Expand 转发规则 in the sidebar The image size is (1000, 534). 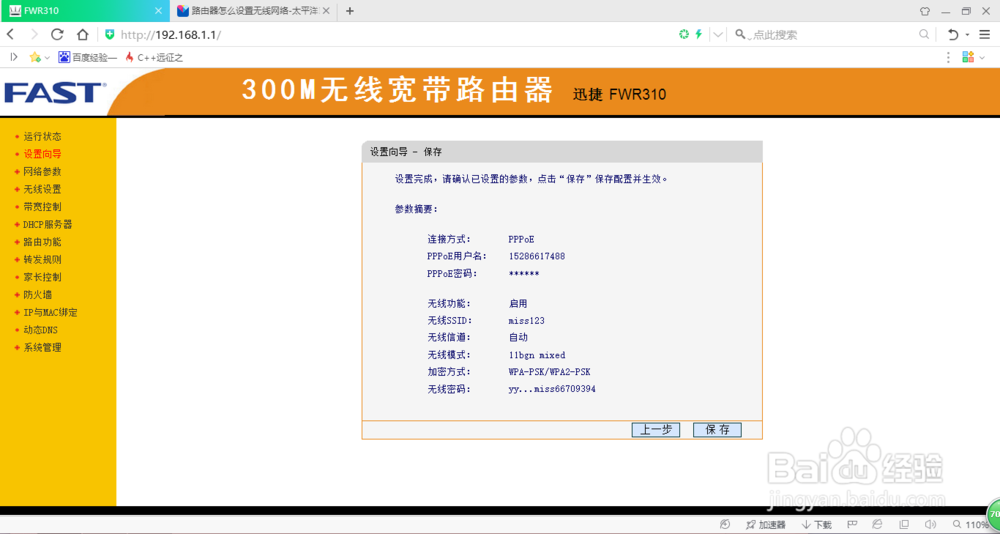(42, 260)
